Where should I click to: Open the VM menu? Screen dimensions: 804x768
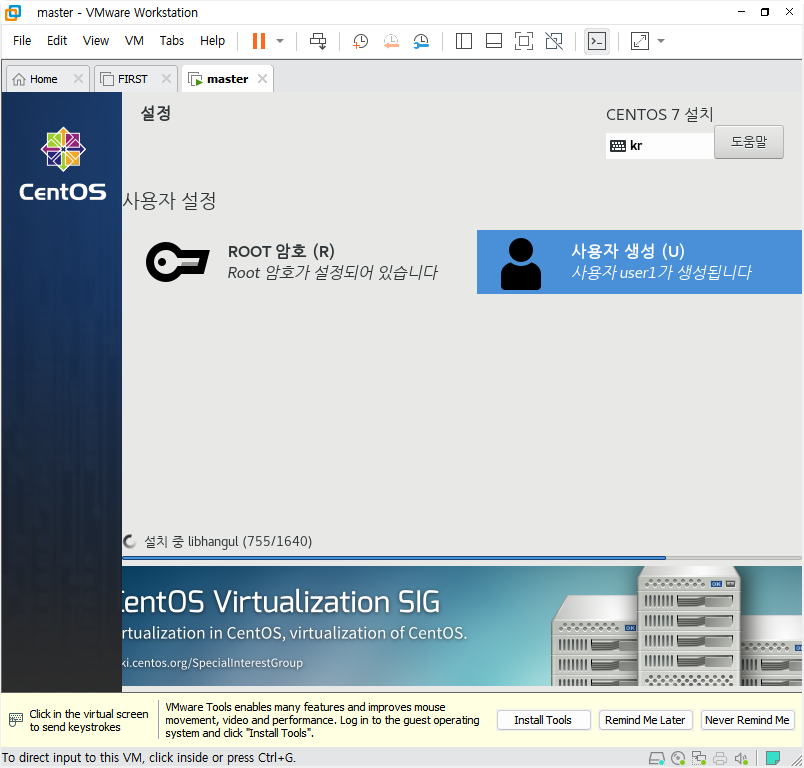[x=134, y=41]
